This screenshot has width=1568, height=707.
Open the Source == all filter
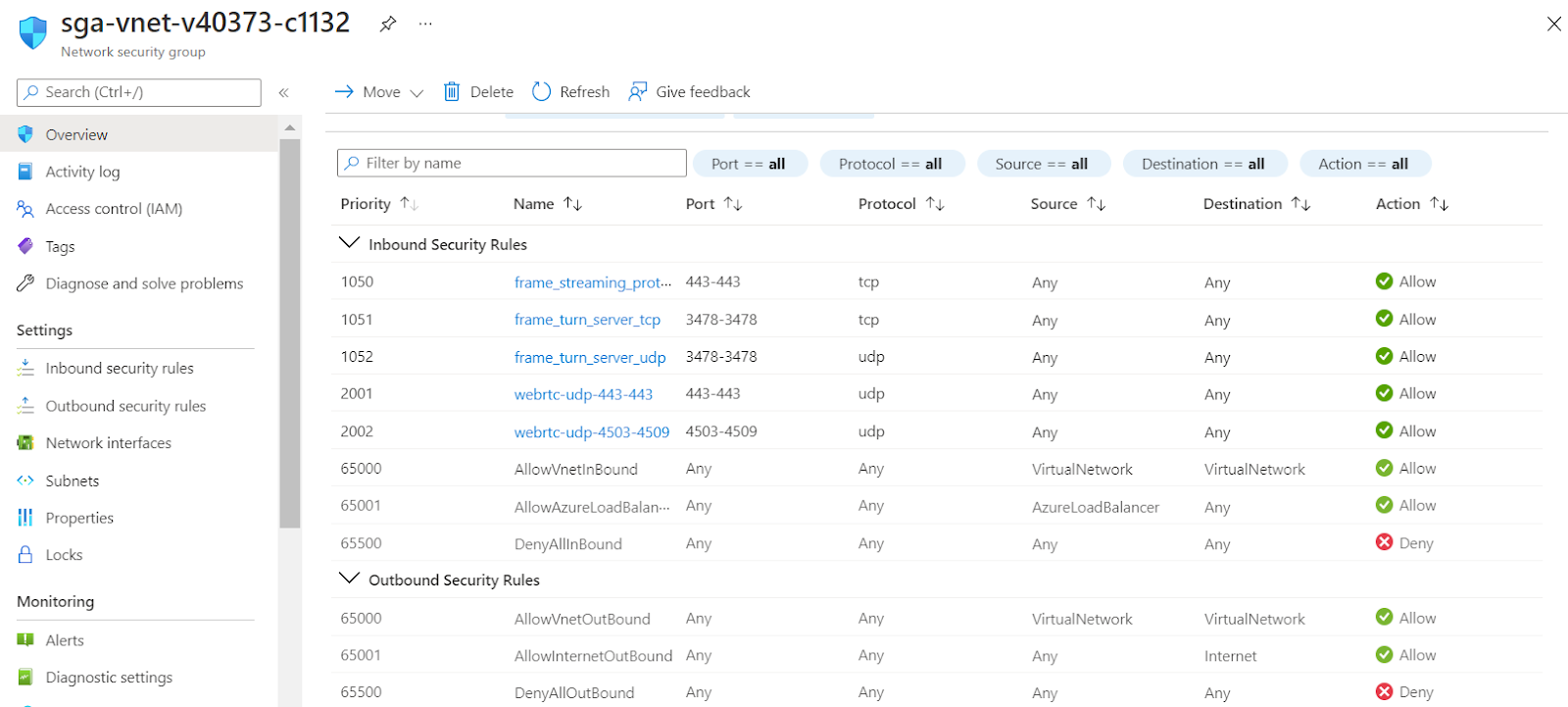tap(1042, 164)
